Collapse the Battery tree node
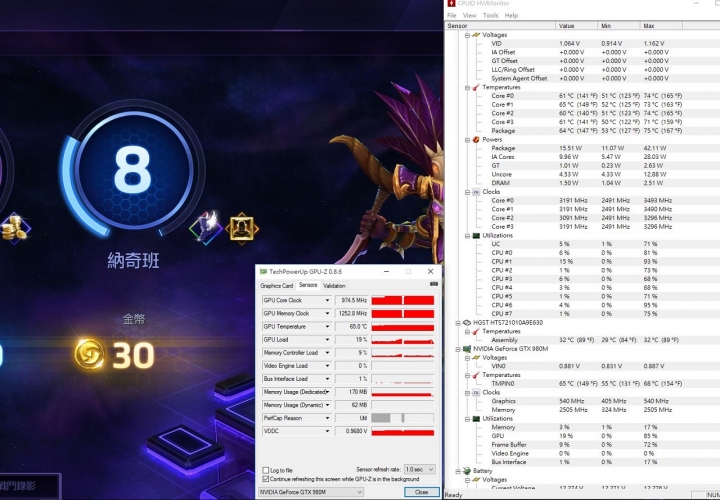Screen dimensions: 720x500 coord(458,471)
